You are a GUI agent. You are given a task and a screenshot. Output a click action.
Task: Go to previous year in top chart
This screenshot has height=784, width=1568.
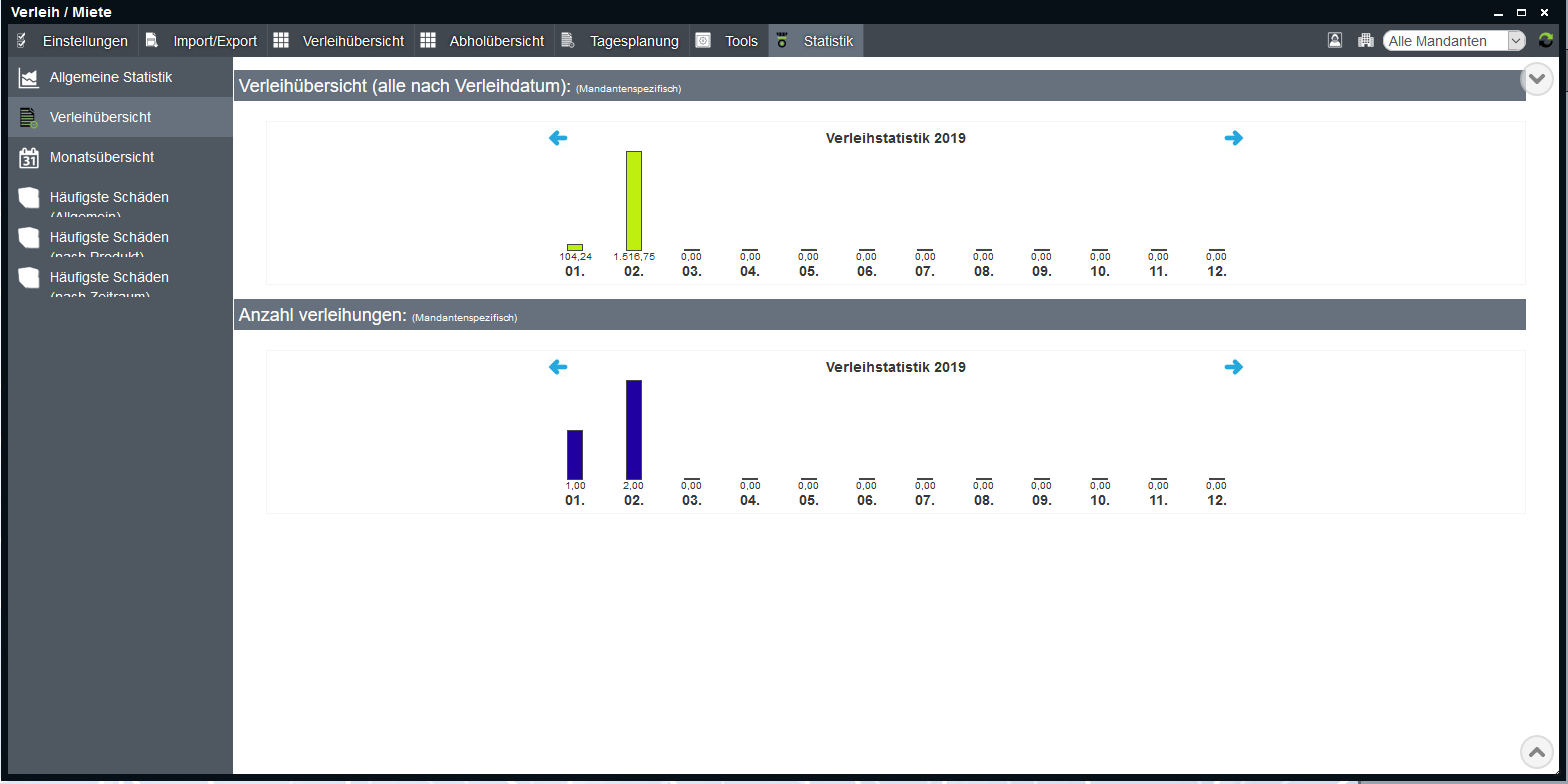coord(558,138)
